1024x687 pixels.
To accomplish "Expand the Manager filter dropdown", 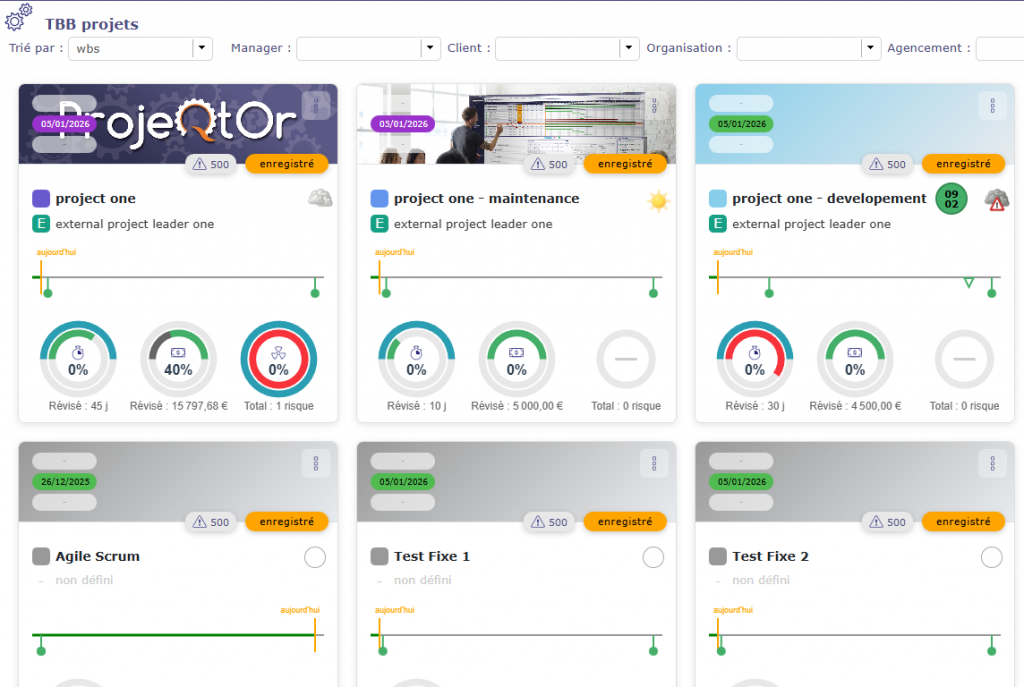I will (x=429, y=47).
